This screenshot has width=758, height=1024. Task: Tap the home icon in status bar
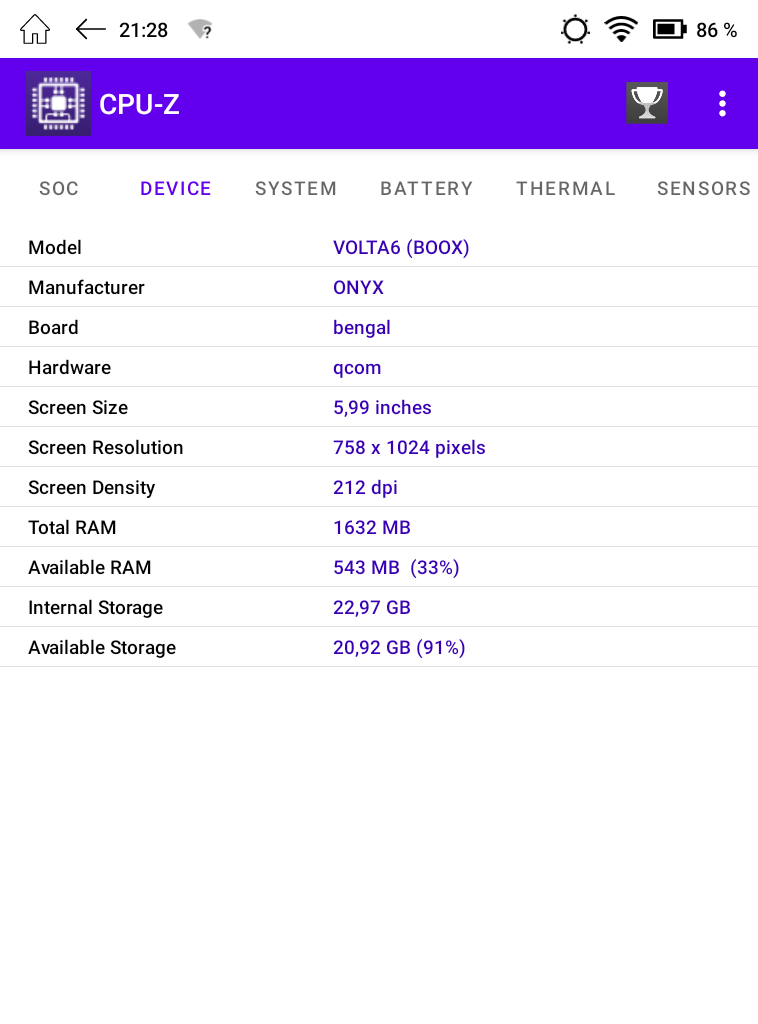[35, 29]
